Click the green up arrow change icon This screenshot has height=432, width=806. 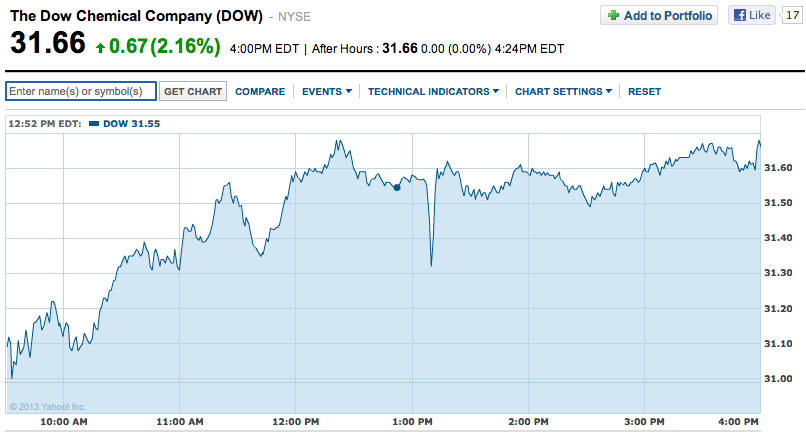[100, 48]
